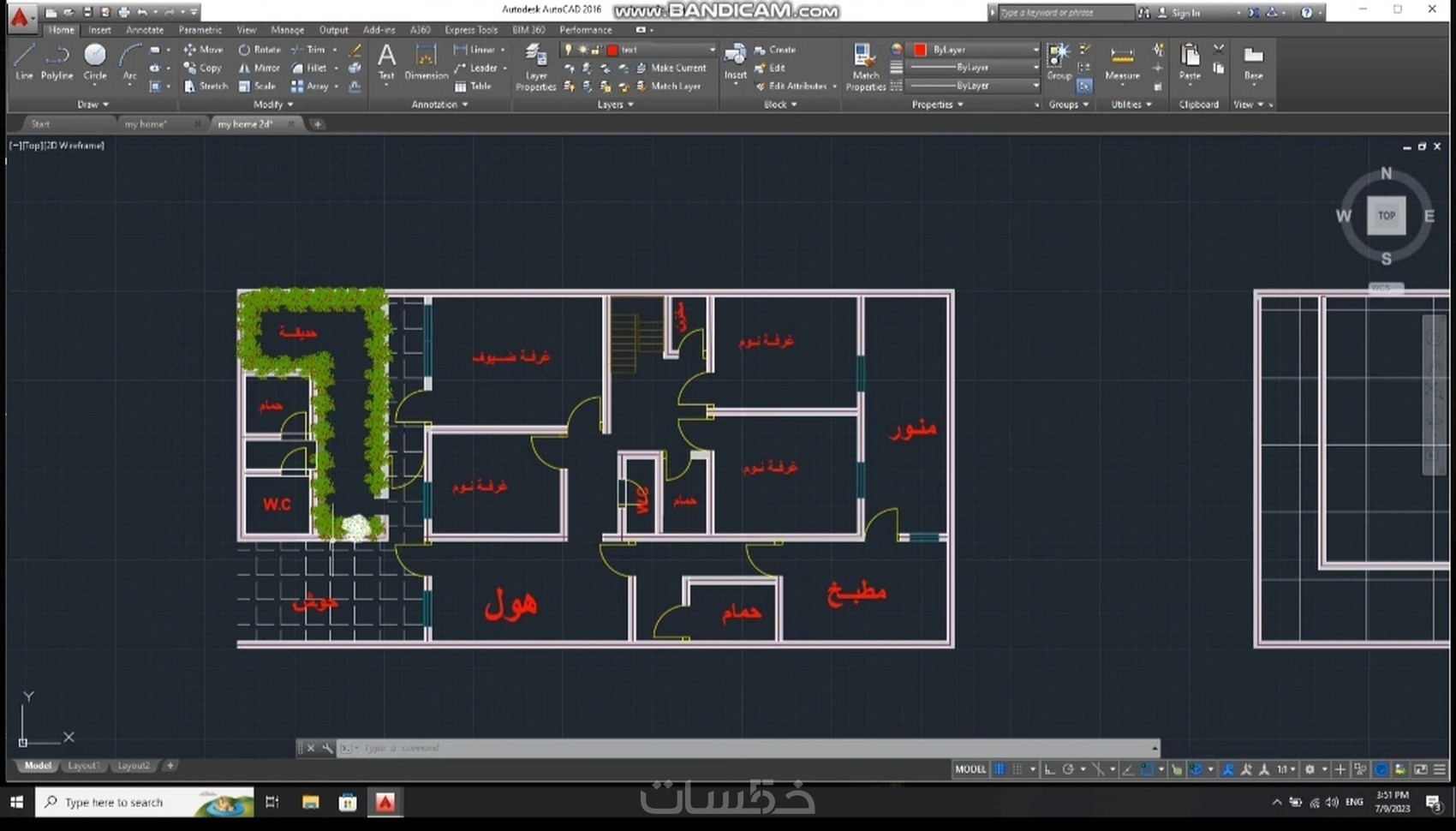This screenshot has height=831, width=1456.
Task: Open the Annotate ribbon tab
Action: [x=145, y=30]
